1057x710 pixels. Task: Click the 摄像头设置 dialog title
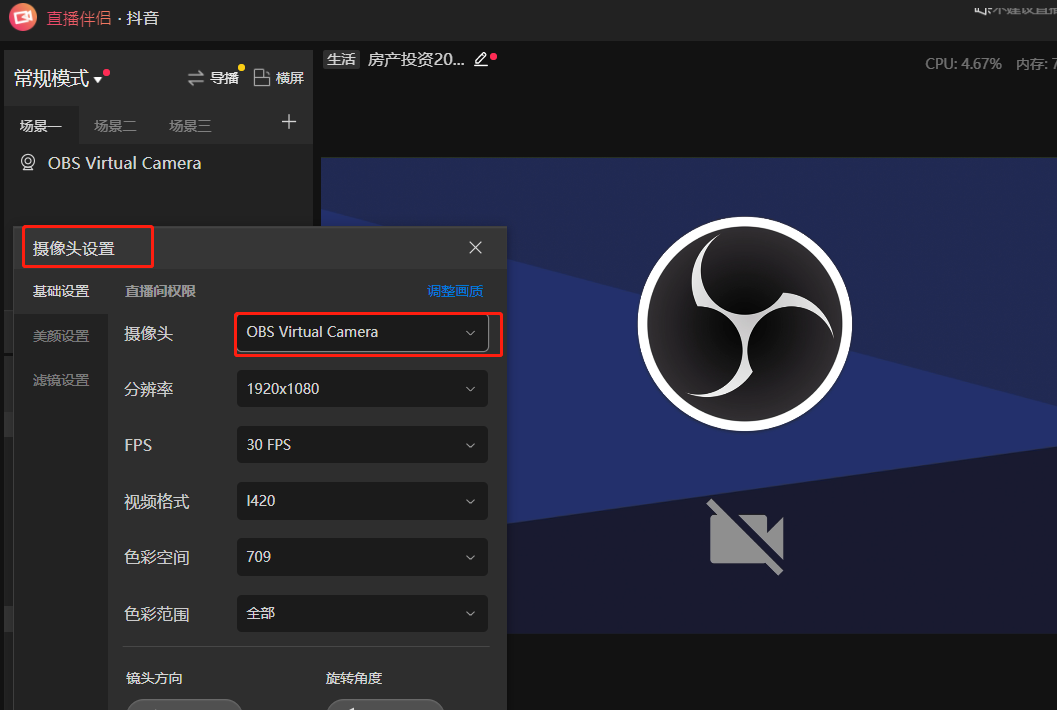pos(74,249)
